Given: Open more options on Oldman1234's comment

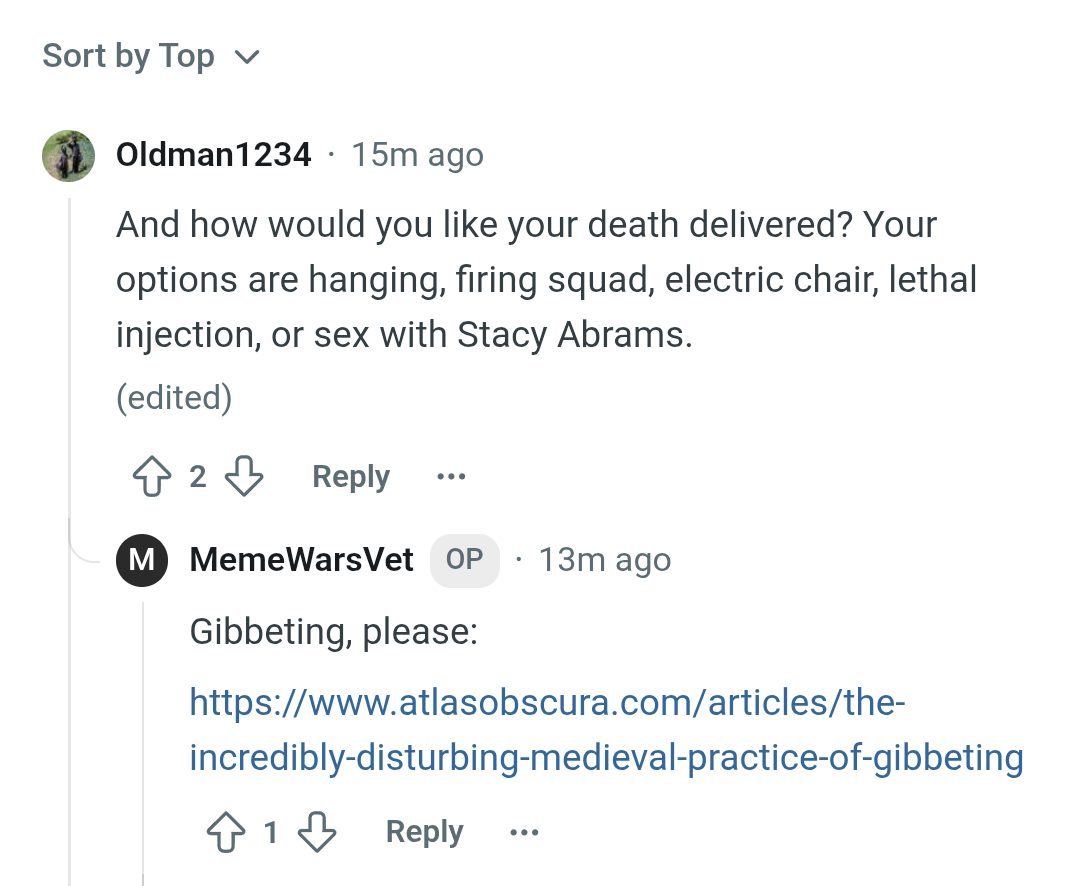Looking at the screenshot, I should 451,477.
